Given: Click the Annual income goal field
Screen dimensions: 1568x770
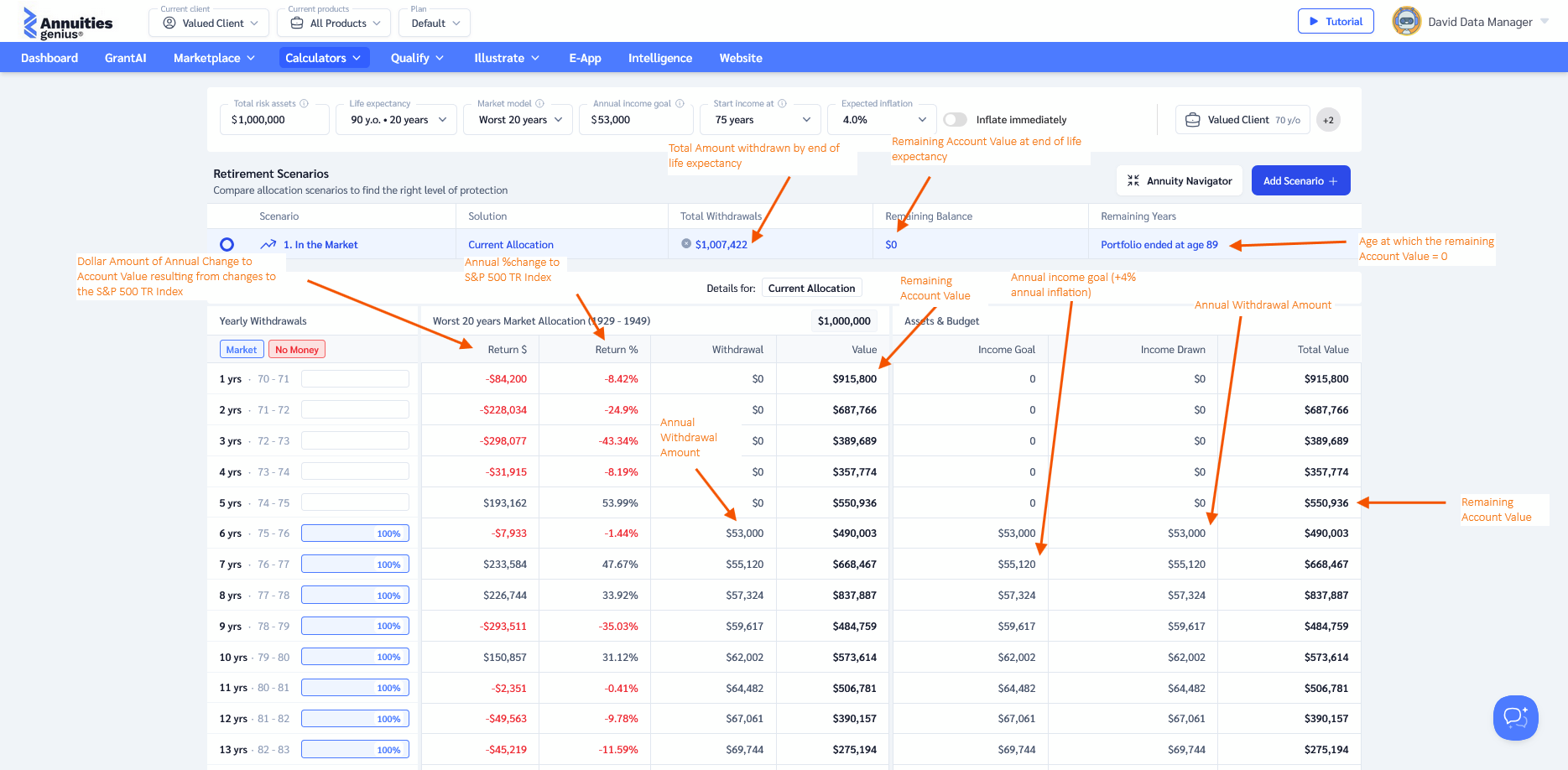Looking at the screenshot, I should tap(636, 119).
